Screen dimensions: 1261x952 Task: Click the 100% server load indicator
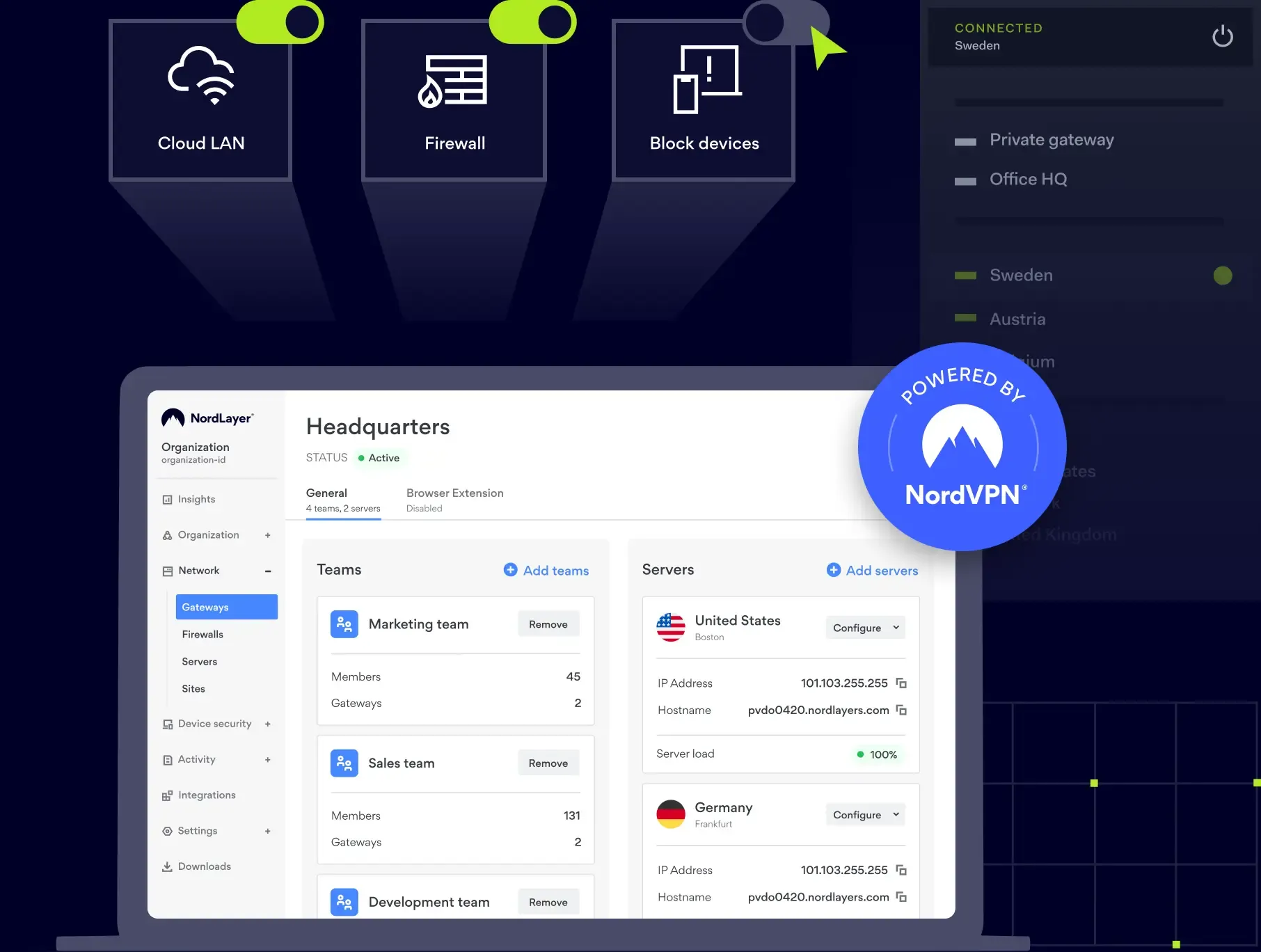[x=877, y=754]
